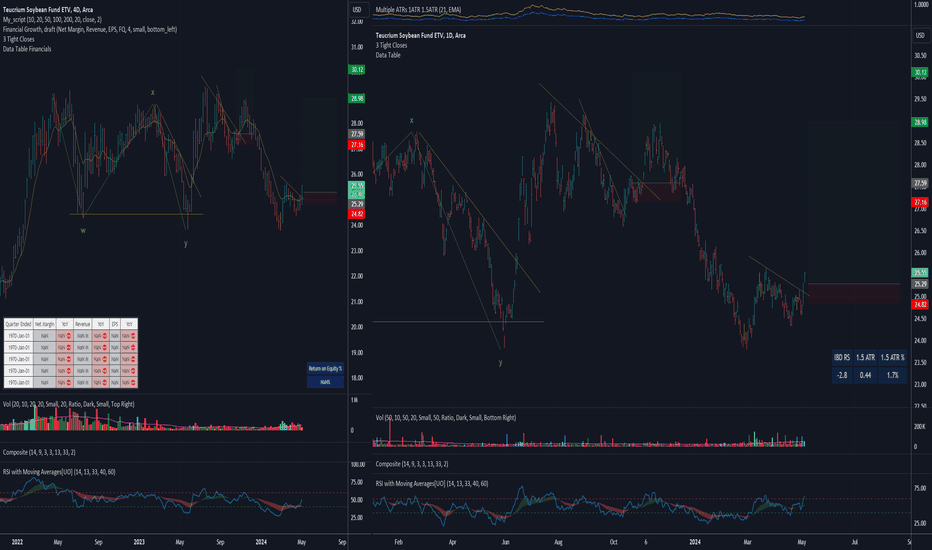Click the Jul label on right time axis
Viewport: 932px width, 550px height.
tap(854, 542)
